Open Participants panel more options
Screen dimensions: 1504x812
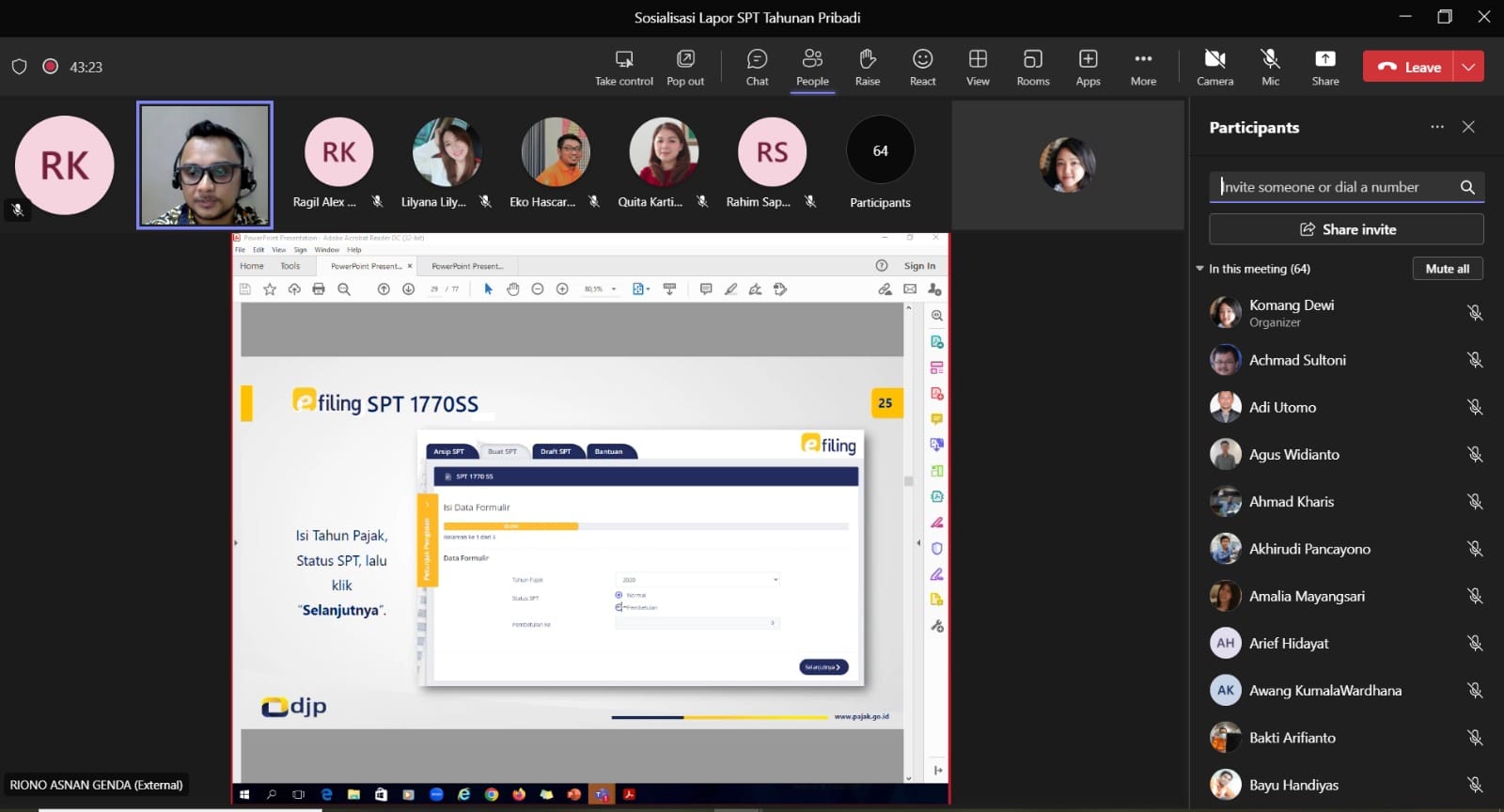pos(1436,127)
